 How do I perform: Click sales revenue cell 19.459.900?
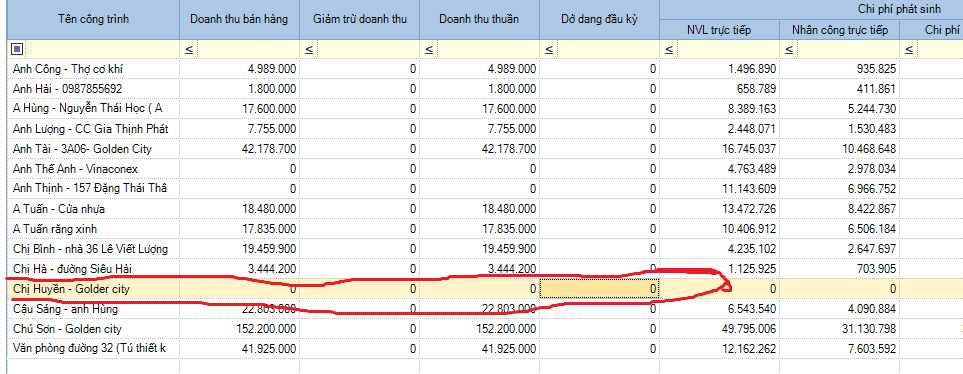tap(240, 249)
